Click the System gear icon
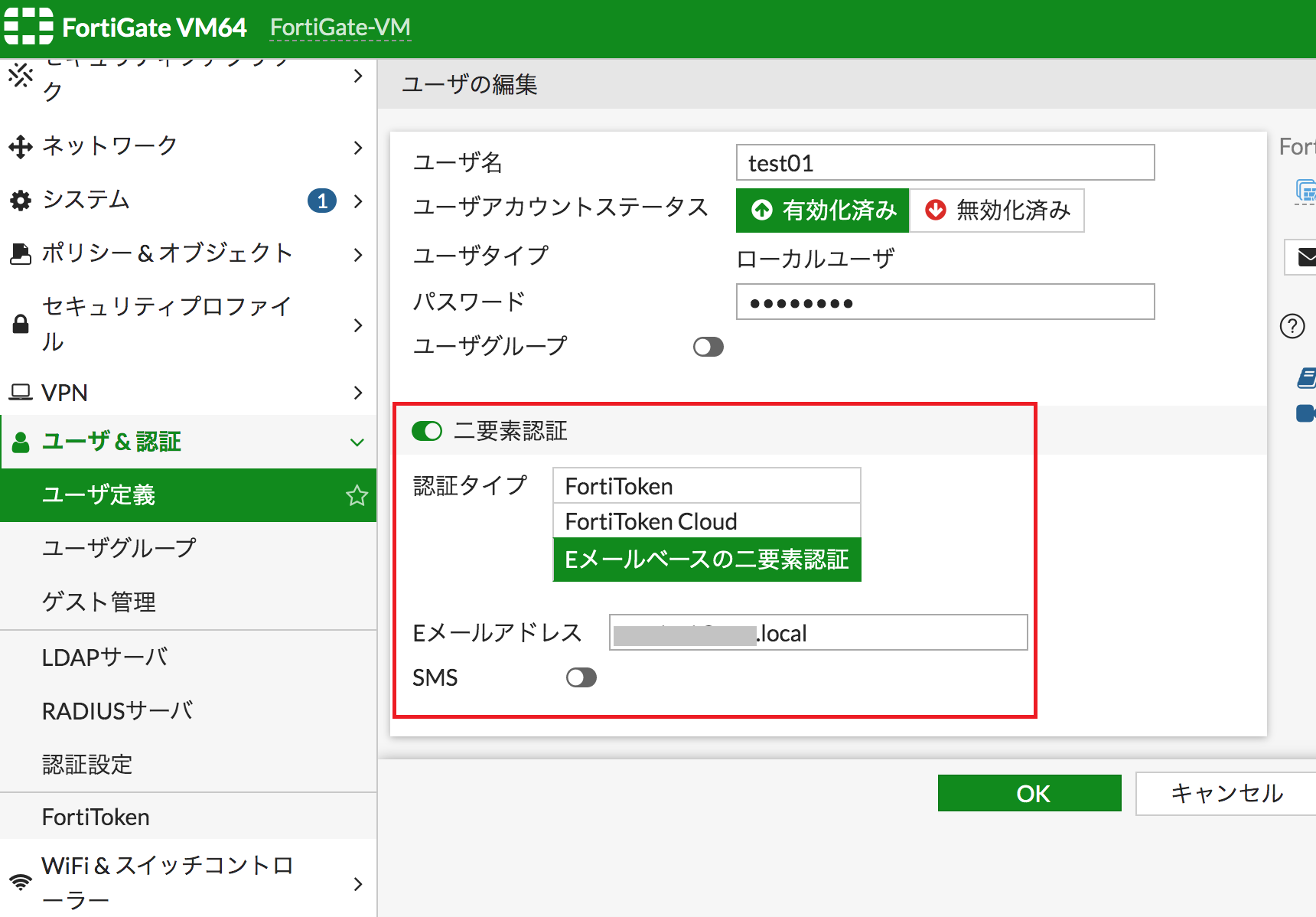The width and height of the screenshot is (1316, 917). (x=21, y=201)
